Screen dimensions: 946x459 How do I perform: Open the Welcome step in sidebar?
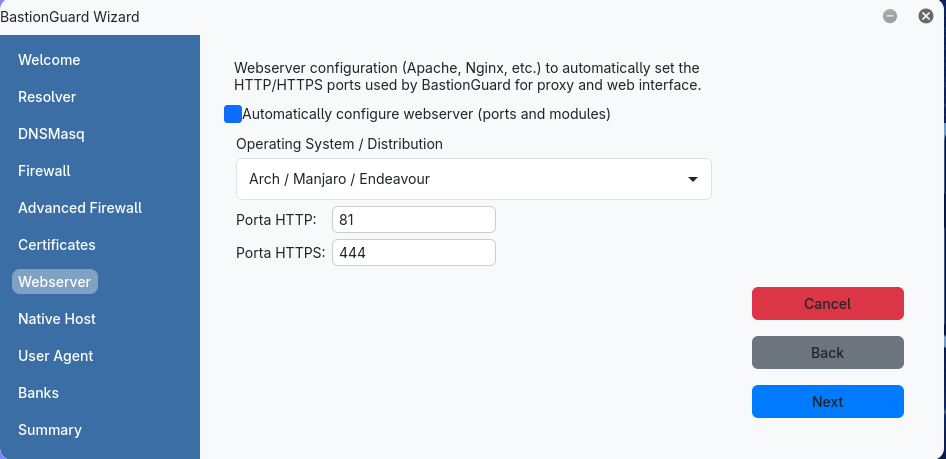point(49,60)
